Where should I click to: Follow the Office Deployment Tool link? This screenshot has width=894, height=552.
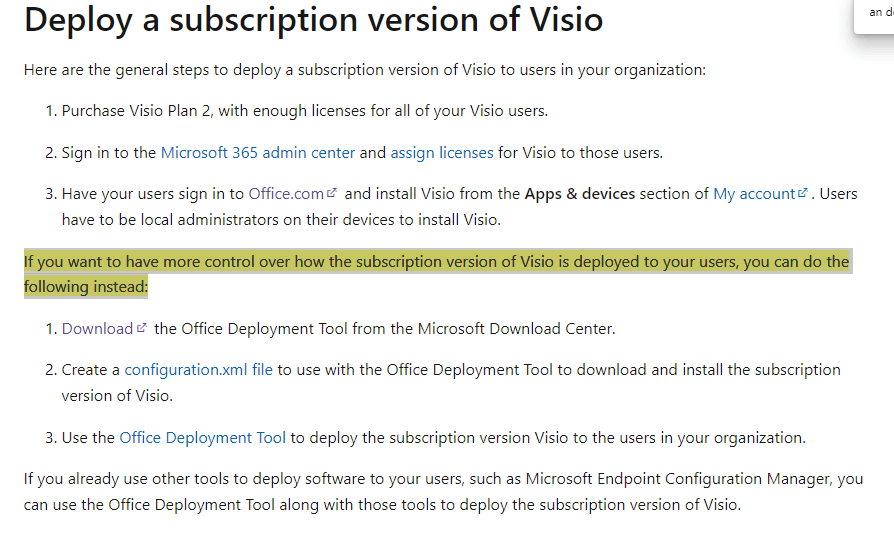coord(202,437)
